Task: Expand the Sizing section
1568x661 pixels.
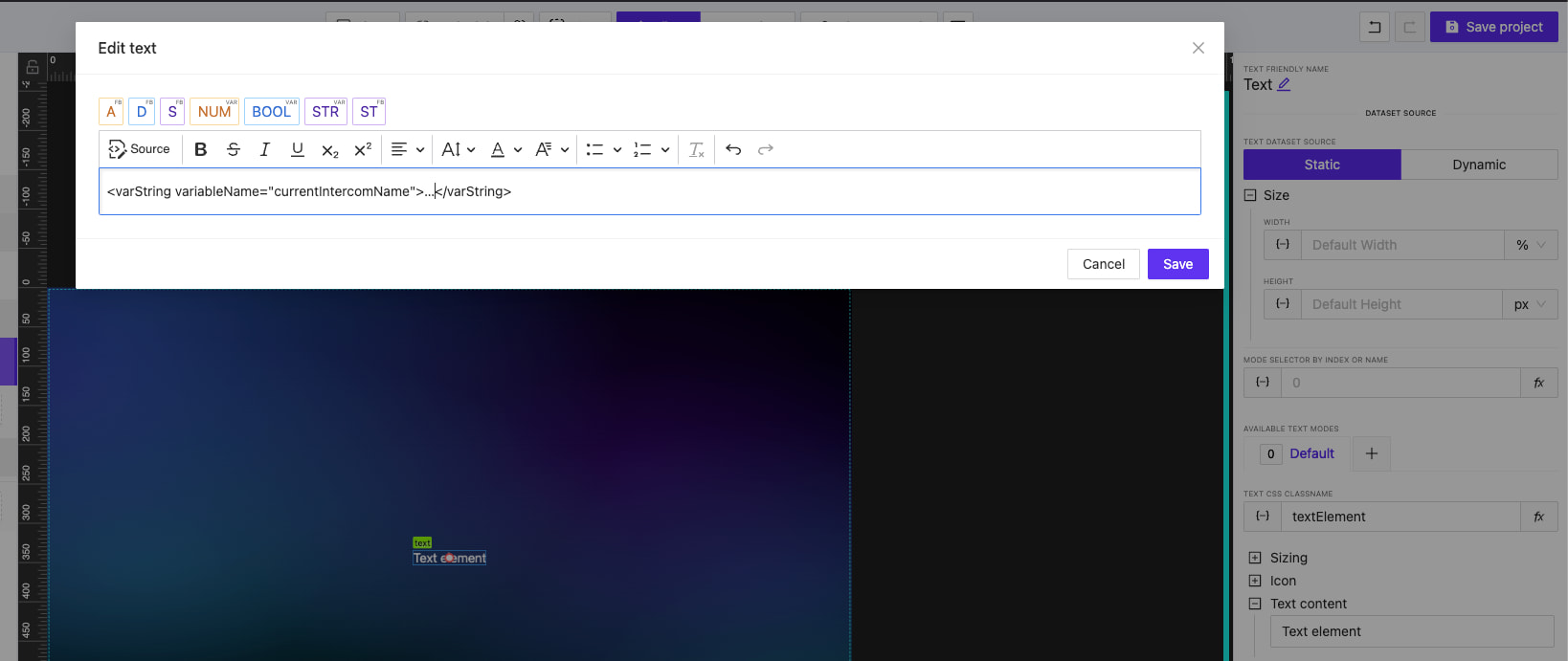Action: click(x=1255, y=558)
